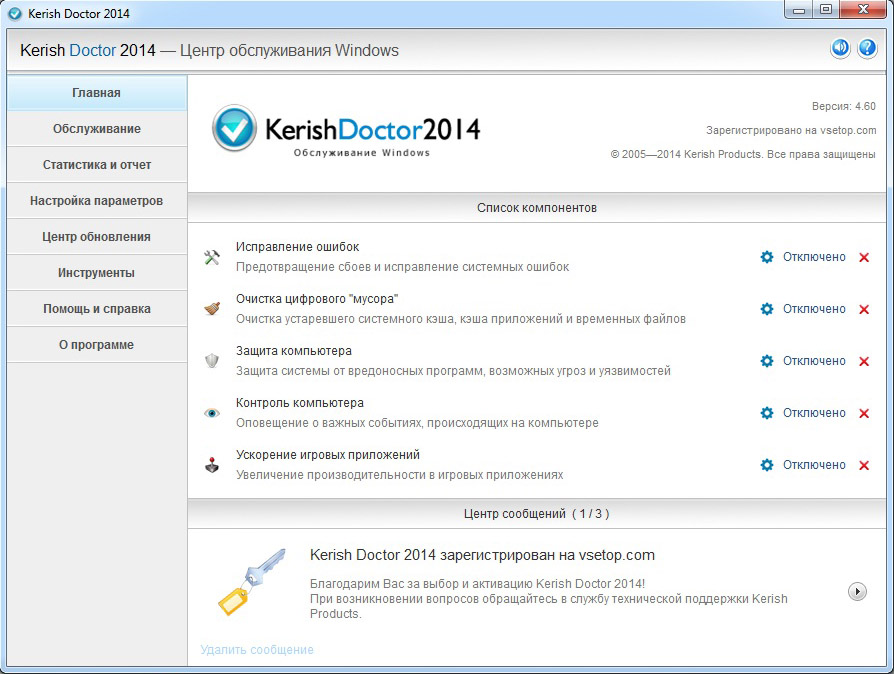Viewport: 894px width, 674px height.
Task: Open gear settings for Защита компьютера
Action: (767, 361)
